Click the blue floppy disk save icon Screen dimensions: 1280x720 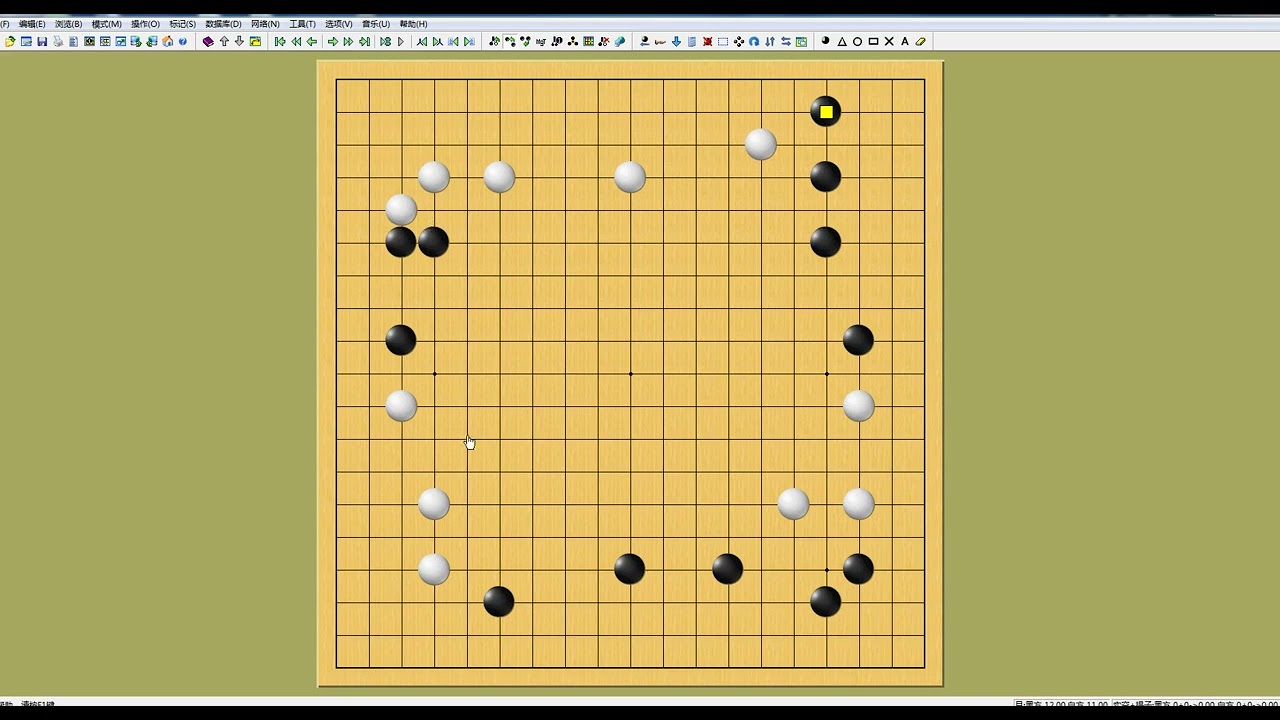pos(42,42)
